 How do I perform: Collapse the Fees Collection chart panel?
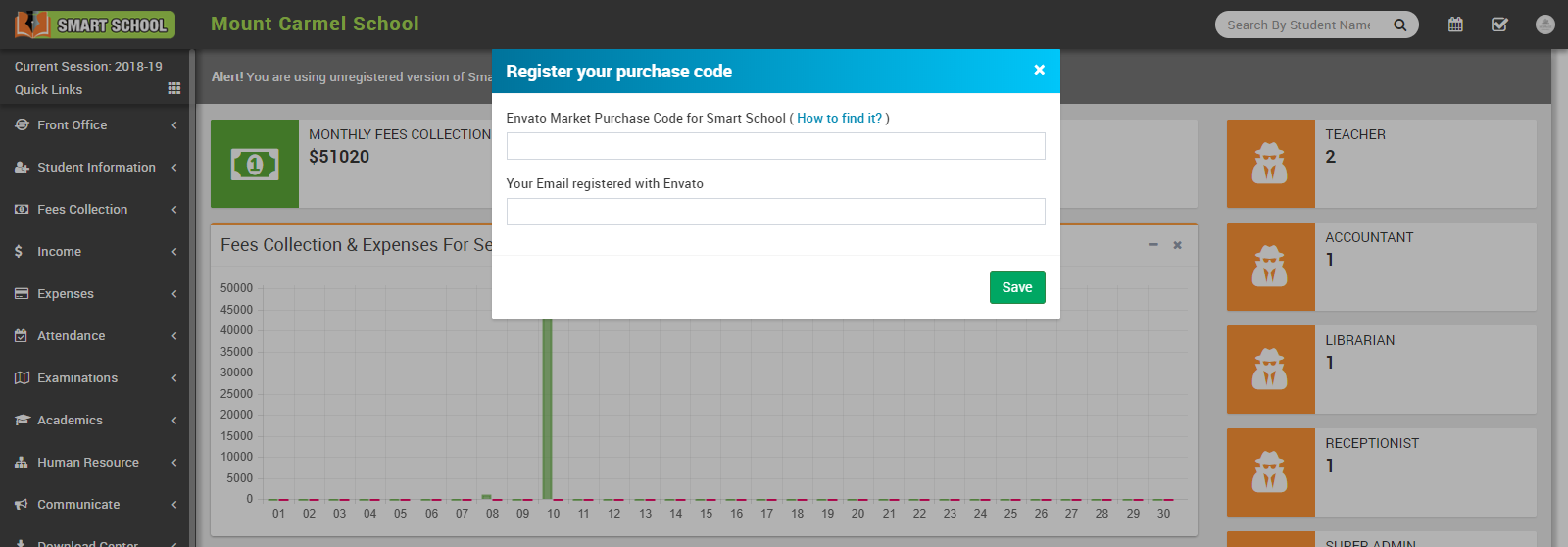click(1152, 245)
